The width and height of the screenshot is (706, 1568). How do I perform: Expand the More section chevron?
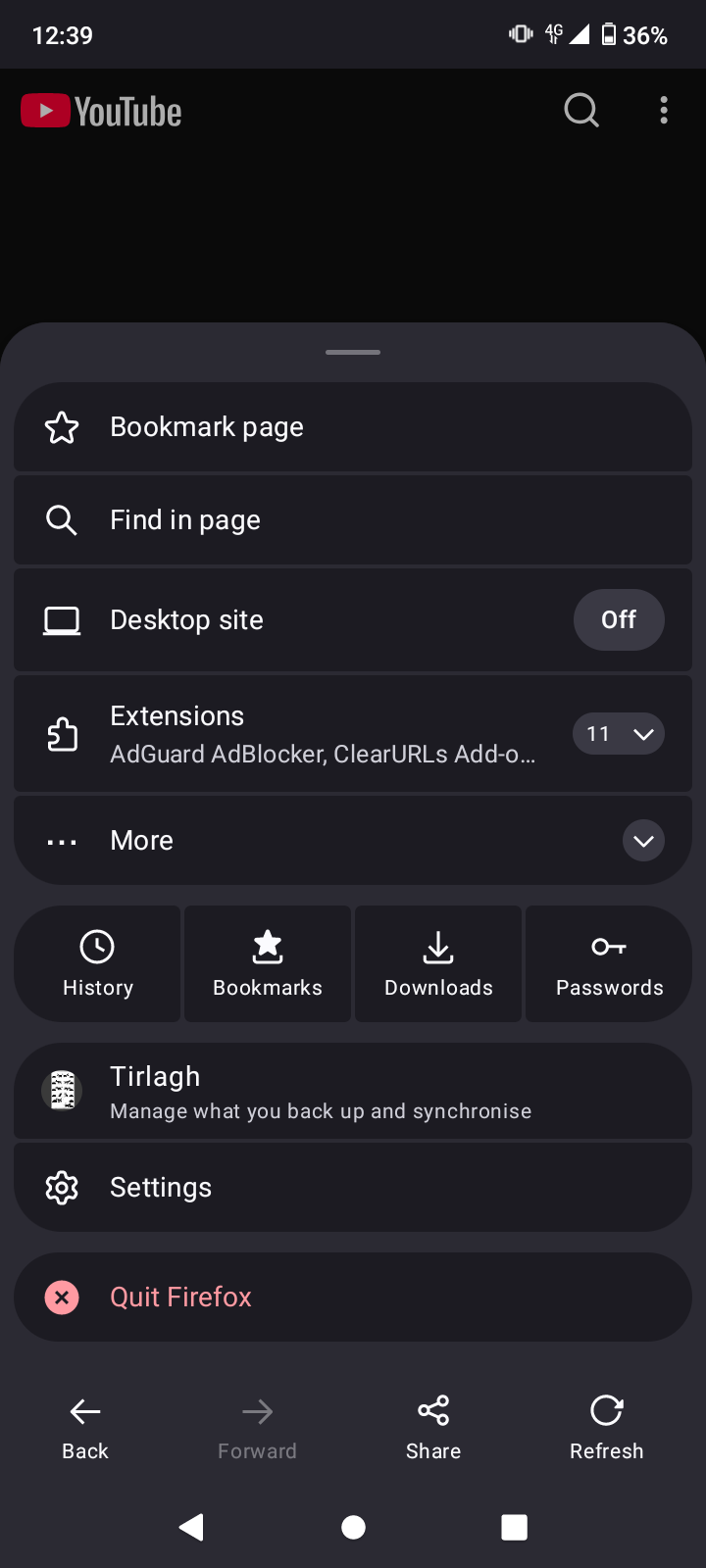(643, 841)
